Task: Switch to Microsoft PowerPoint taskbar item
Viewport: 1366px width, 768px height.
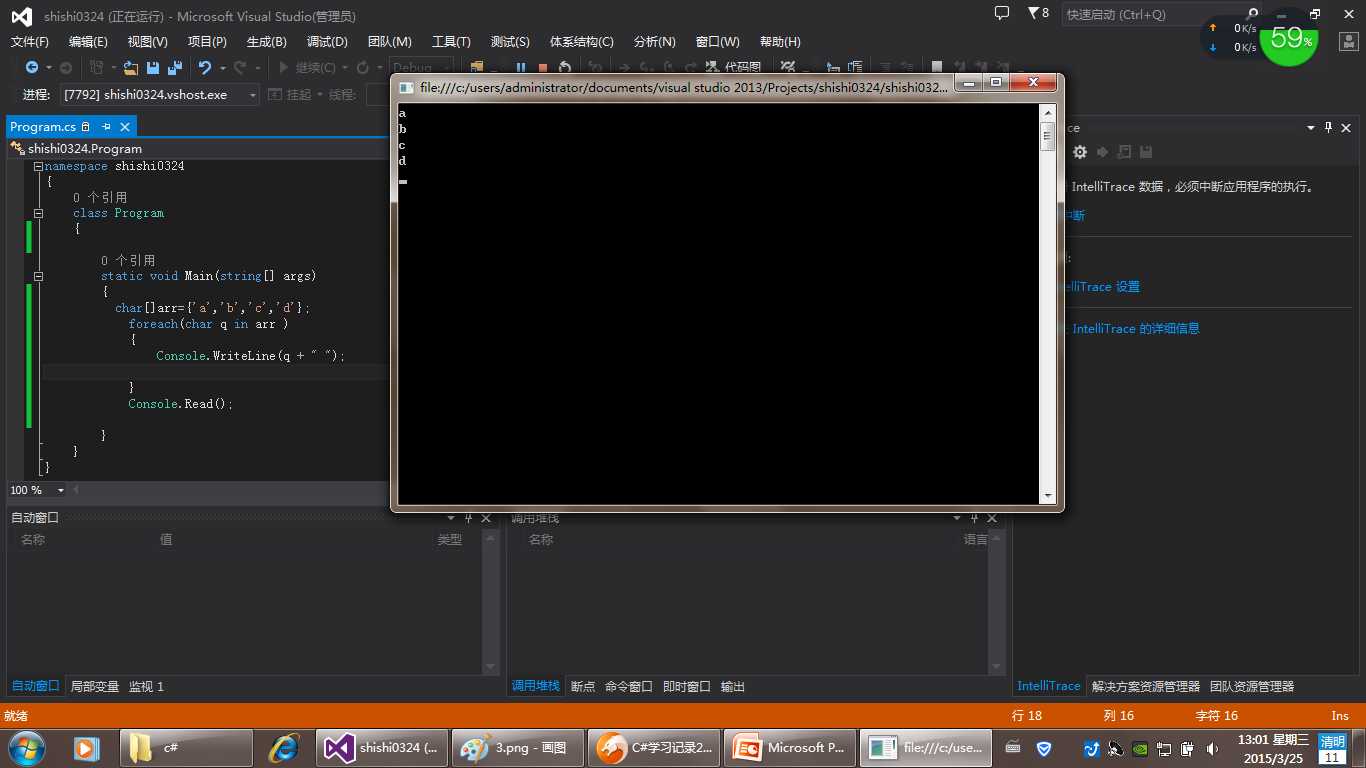Action: tap(790, 747)
